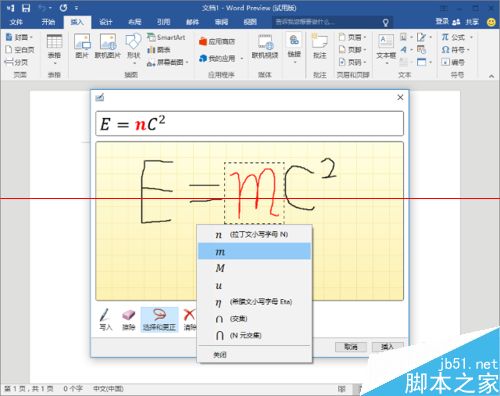Open the Page Number (页码) dropdown
Viewport: 500px width, 396px height.
[x=352, y=62]
